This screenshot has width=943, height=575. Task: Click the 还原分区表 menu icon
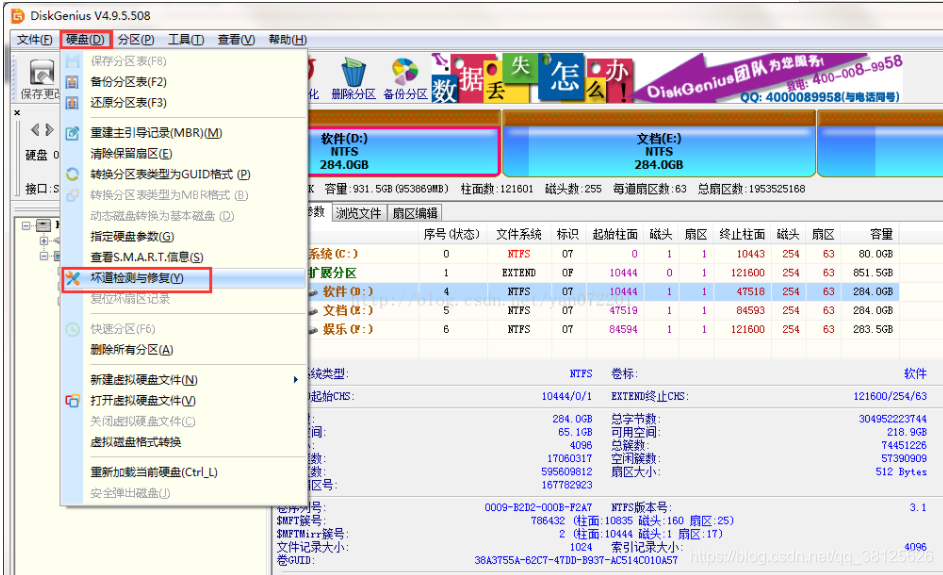pos(72,103)
